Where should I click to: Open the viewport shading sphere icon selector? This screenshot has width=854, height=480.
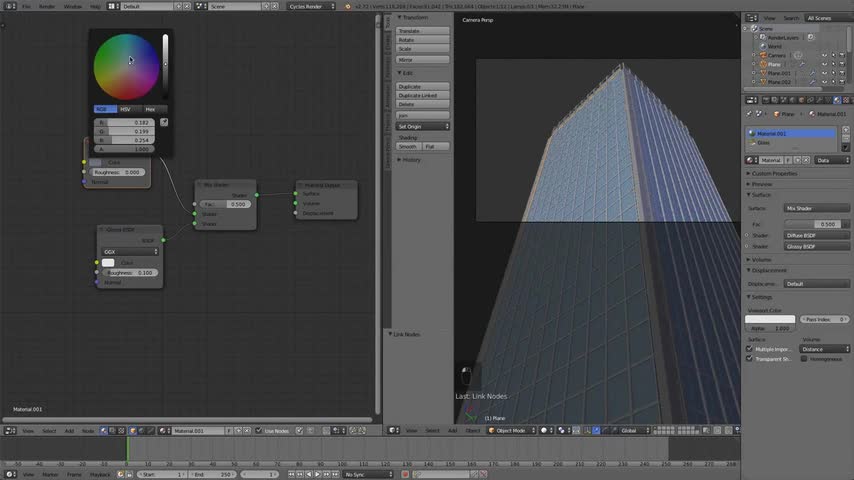546,430
